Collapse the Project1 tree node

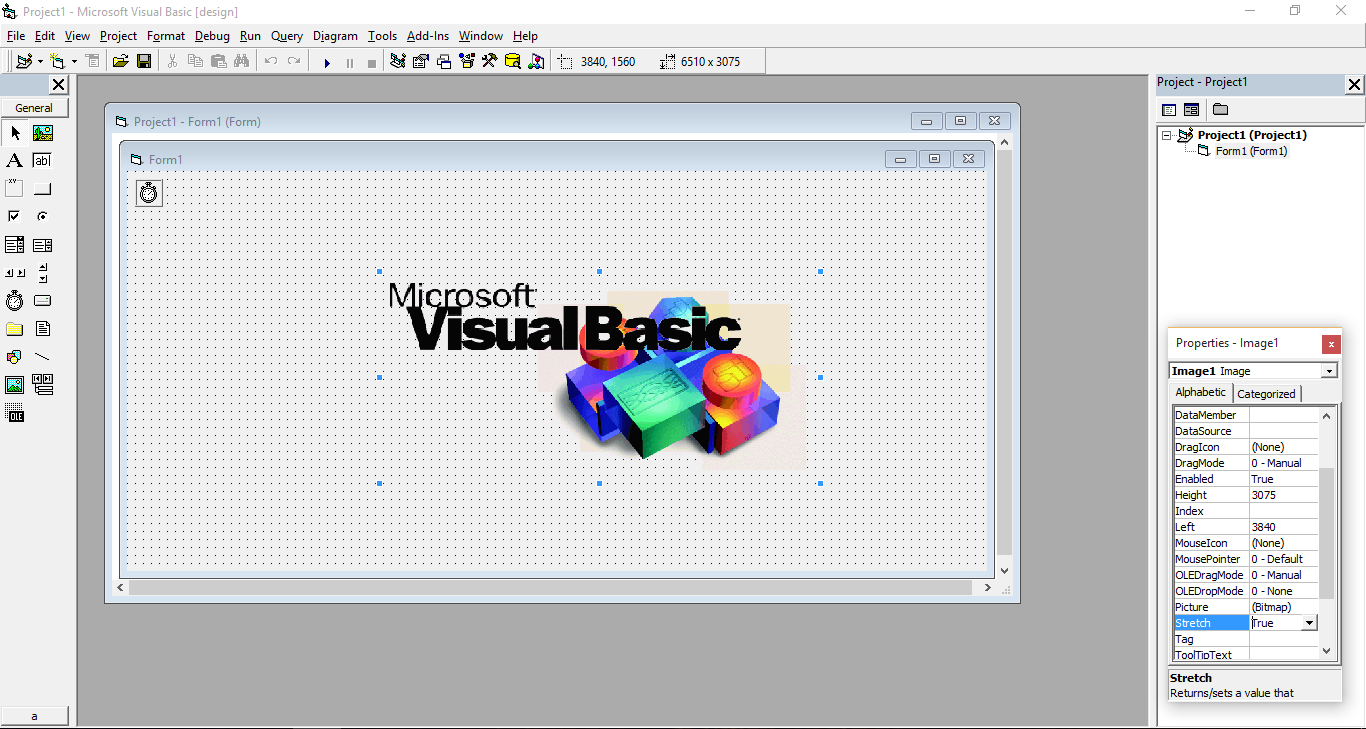[x=1167, y=135]
